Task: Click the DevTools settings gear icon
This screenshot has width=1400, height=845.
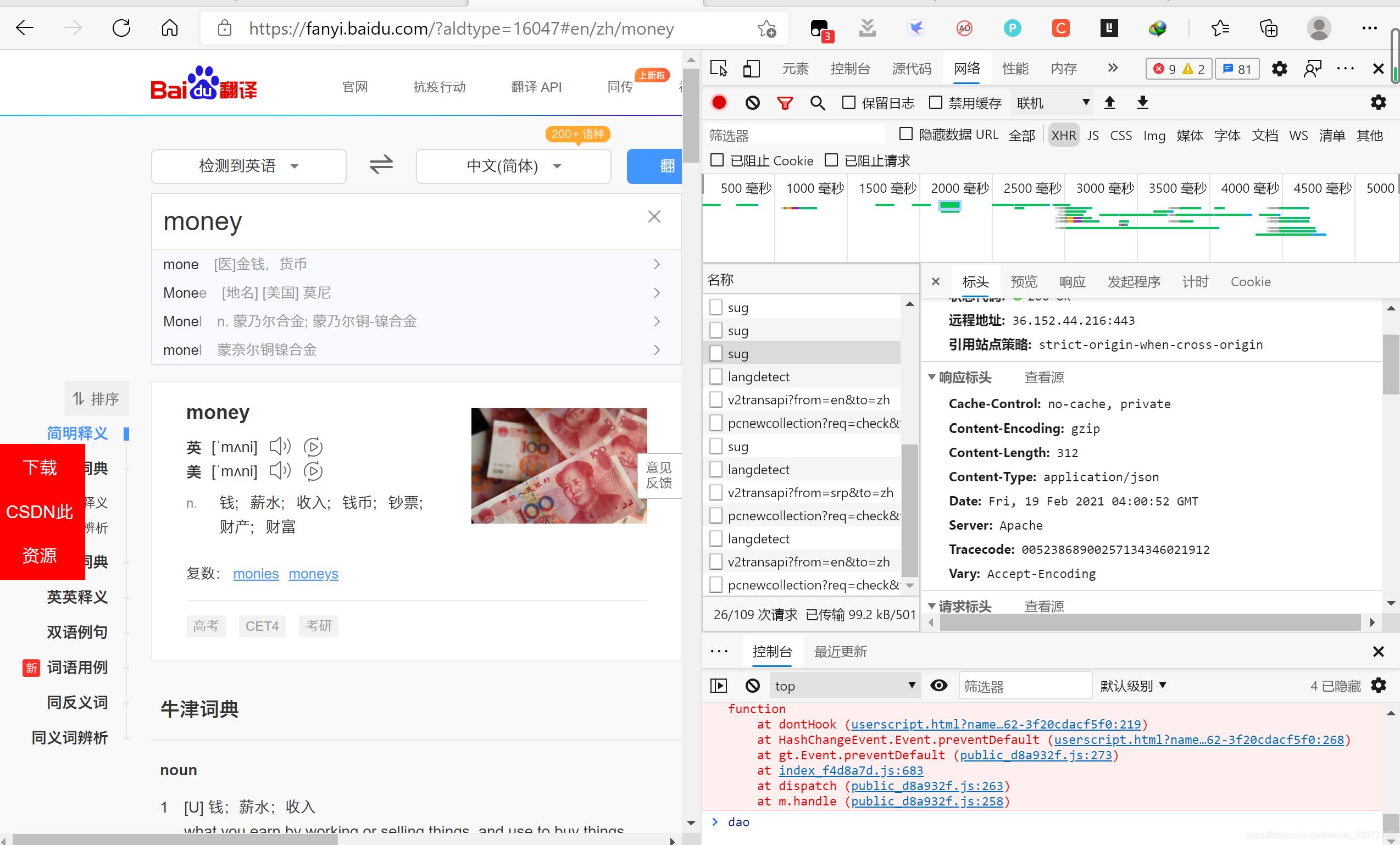Action: (1280, 68)
